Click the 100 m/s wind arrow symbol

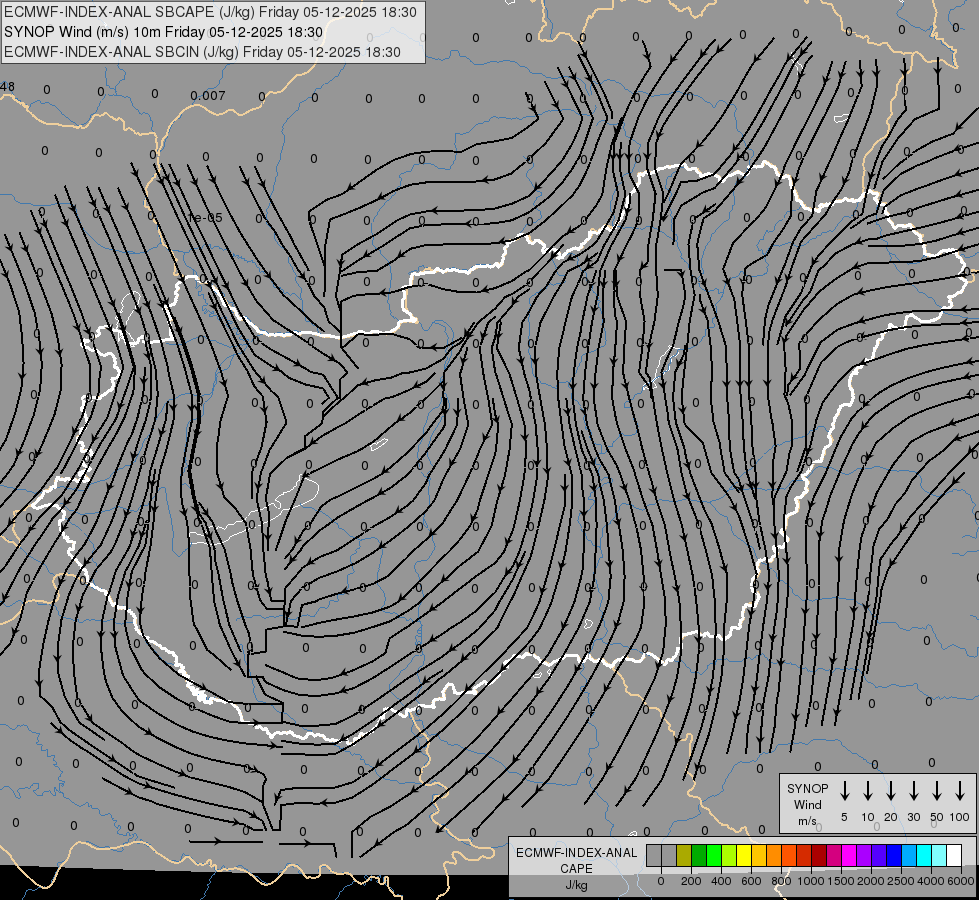point(960,791)
